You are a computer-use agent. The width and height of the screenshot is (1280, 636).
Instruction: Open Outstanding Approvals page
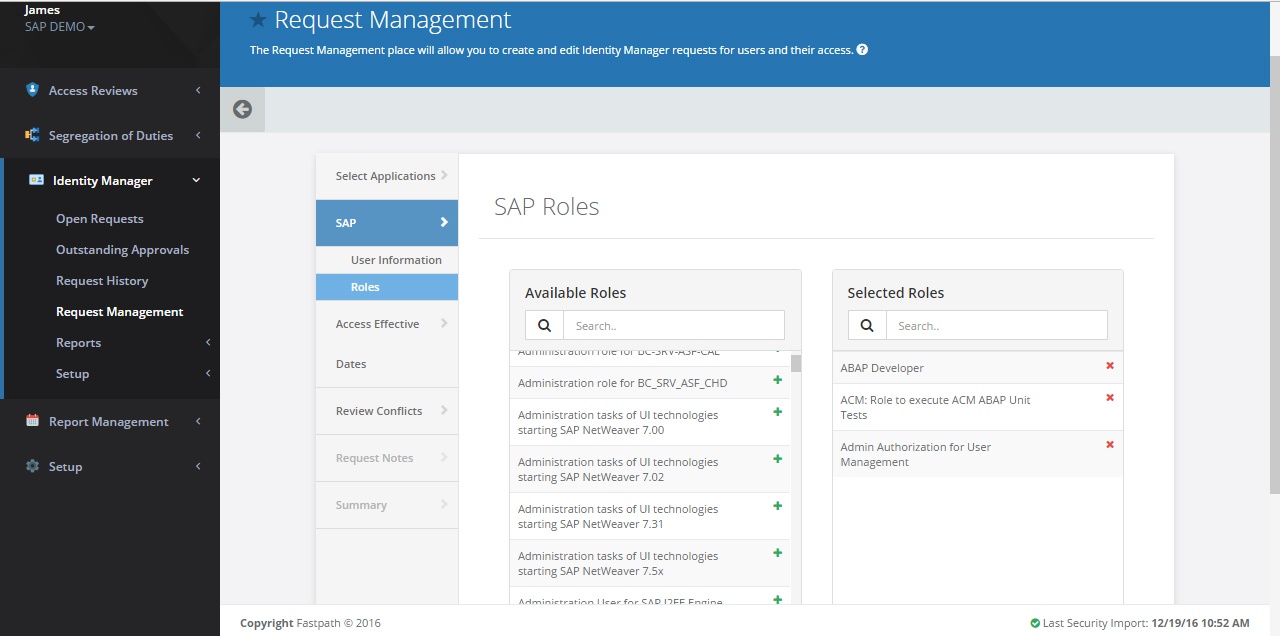[x=122, y=250]
